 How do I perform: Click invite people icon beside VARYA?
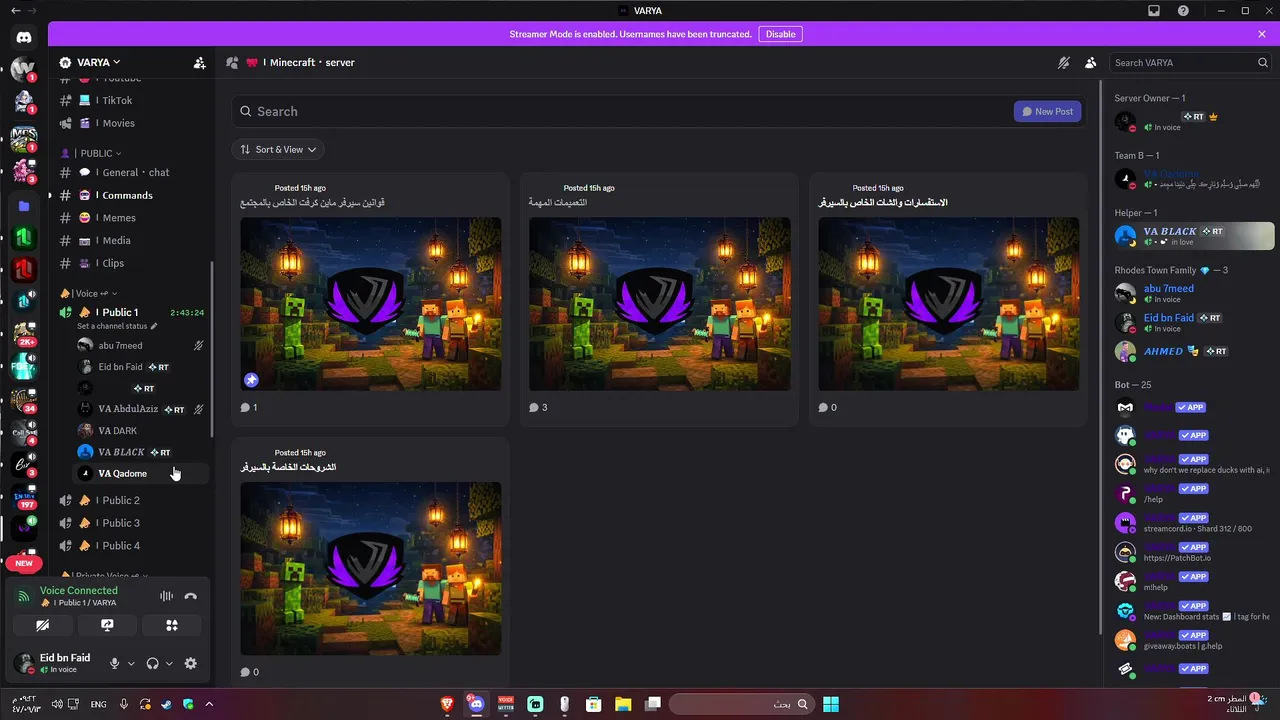[200, 62]
